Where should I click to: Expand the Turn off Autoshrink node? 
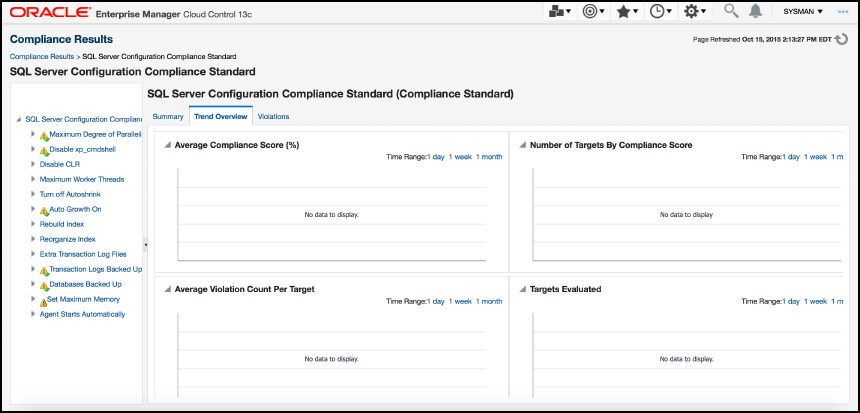[x=33, y=194]
